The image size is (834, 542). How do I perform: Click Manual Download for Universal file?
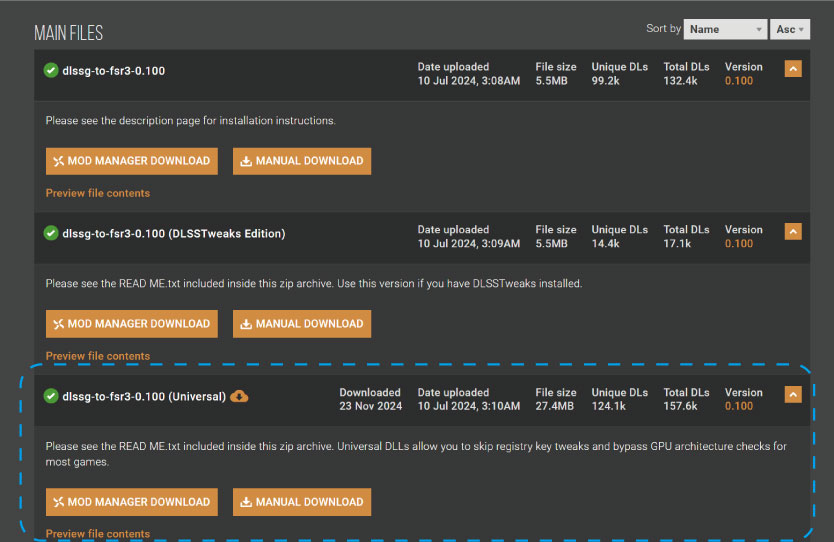[x=302, y=502]
